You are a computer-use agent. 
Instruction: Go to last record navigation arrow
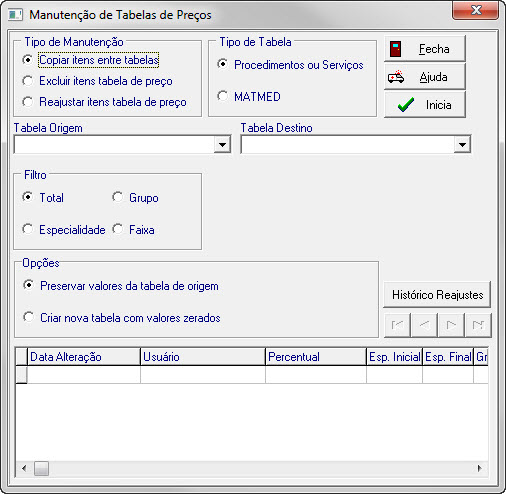pos(478,325)
